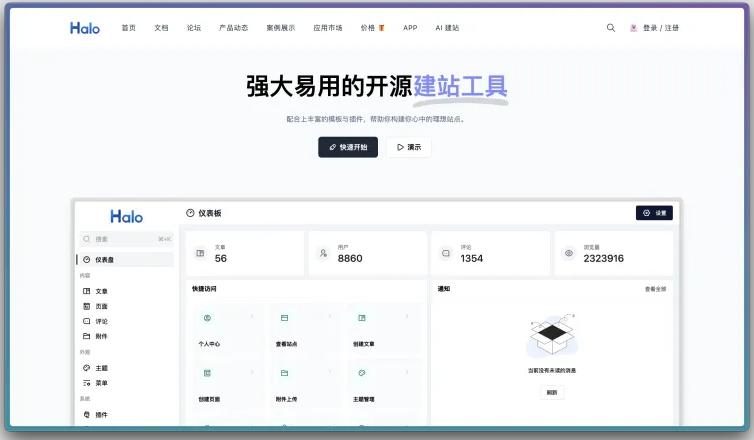Click the 登录 / 注册 link
Image resolution: width=754 pixels, height=440 pixels.
(x=660, y=28)
